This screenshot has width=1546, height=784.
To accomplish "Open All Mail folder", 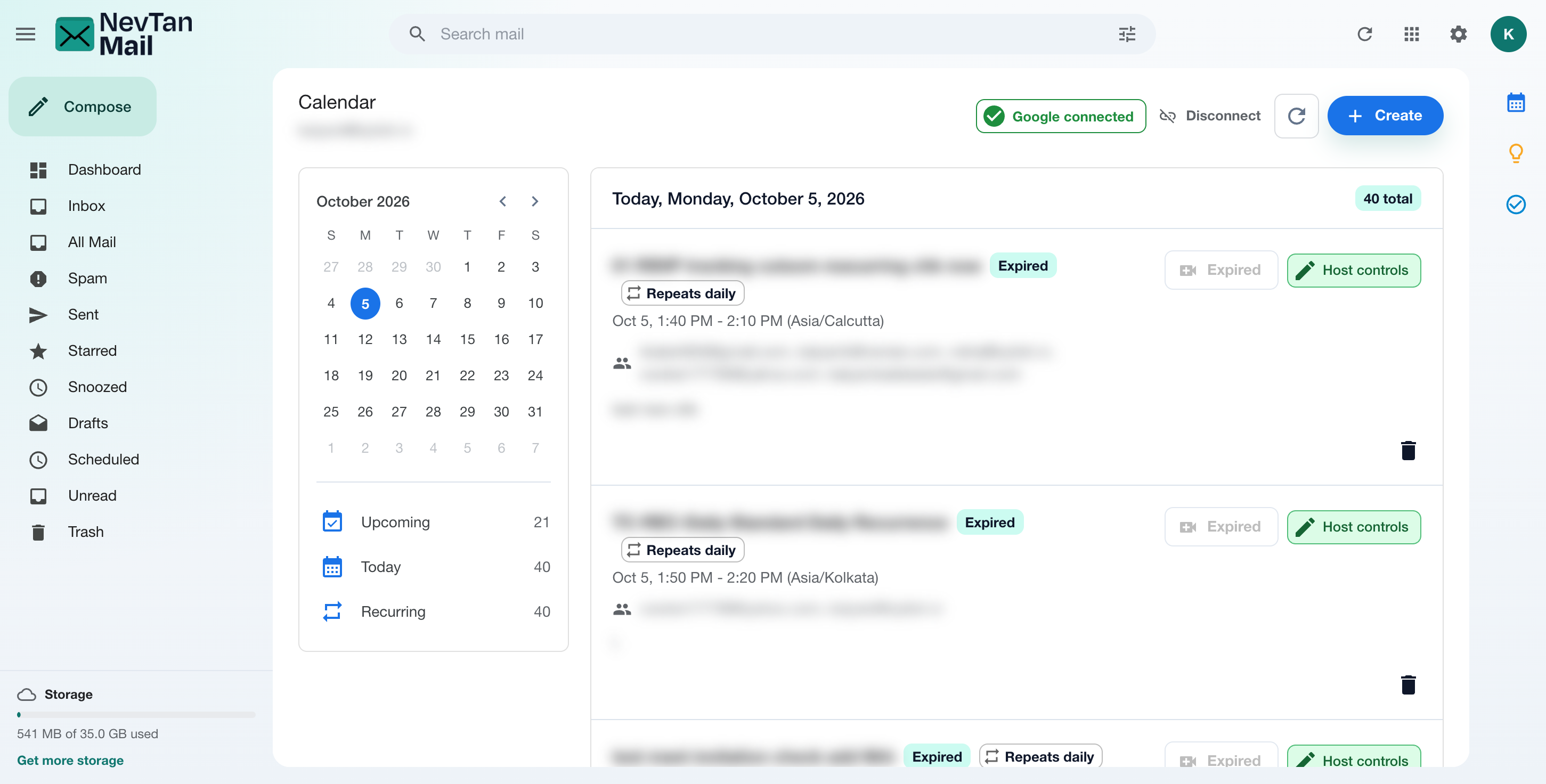I will pos(91,242).
